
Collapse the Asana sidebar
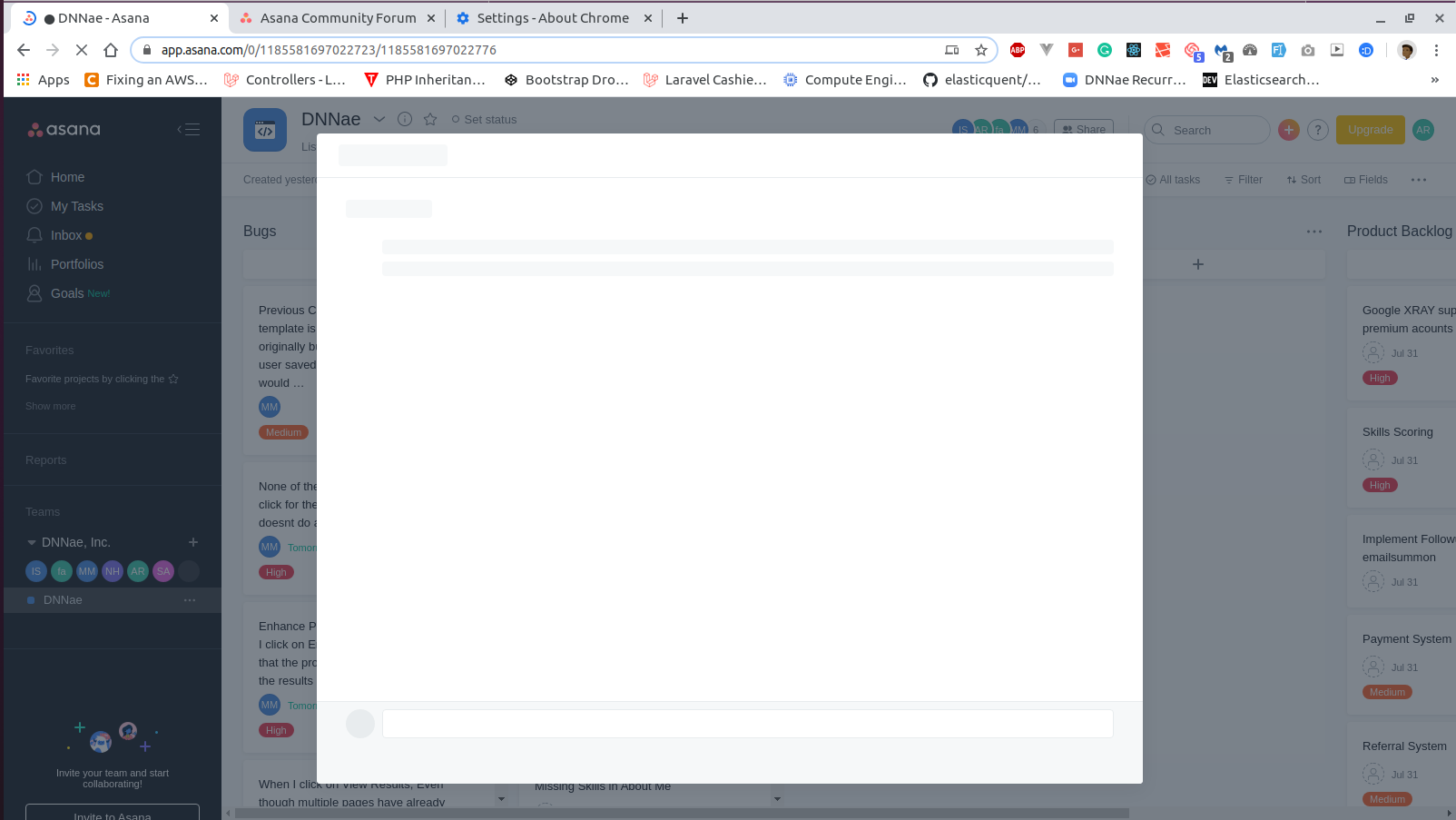(x=188, y=129)
